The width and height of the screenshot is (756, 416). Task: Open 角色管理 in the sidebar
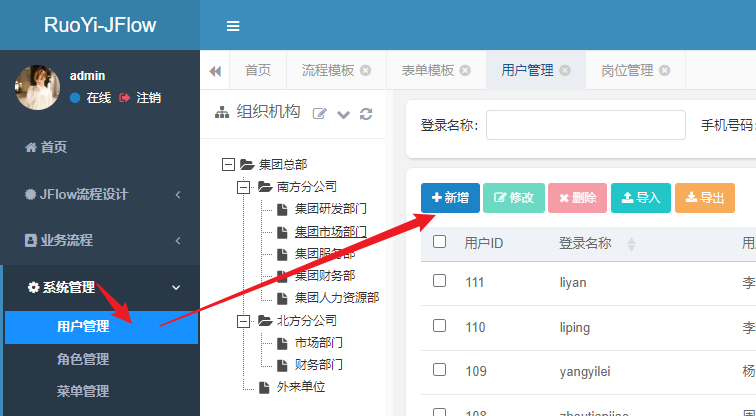pos(83,359)
